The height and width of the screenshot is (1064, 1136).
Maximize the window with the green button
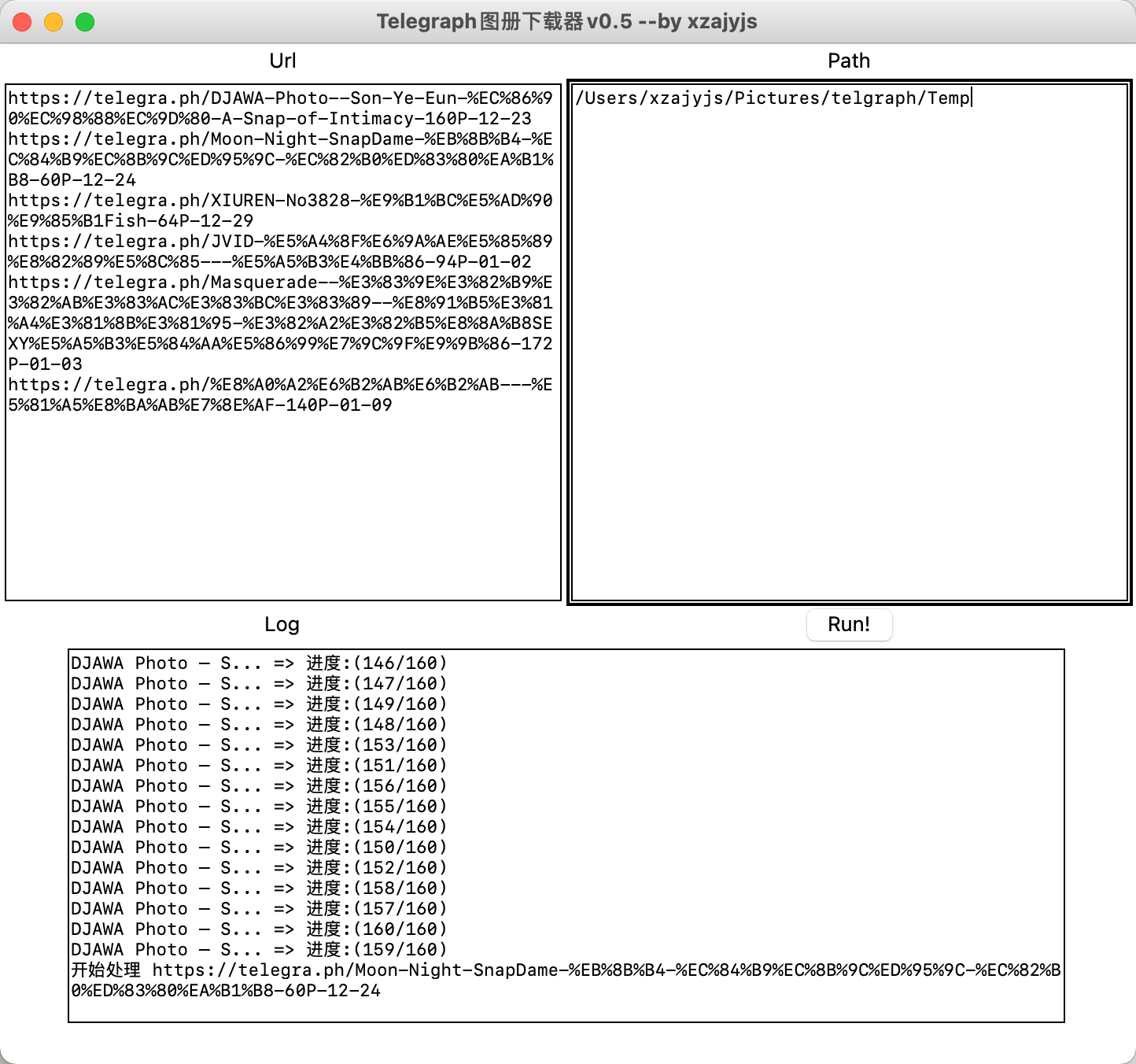pyautogui.click(x=85, y=22)
